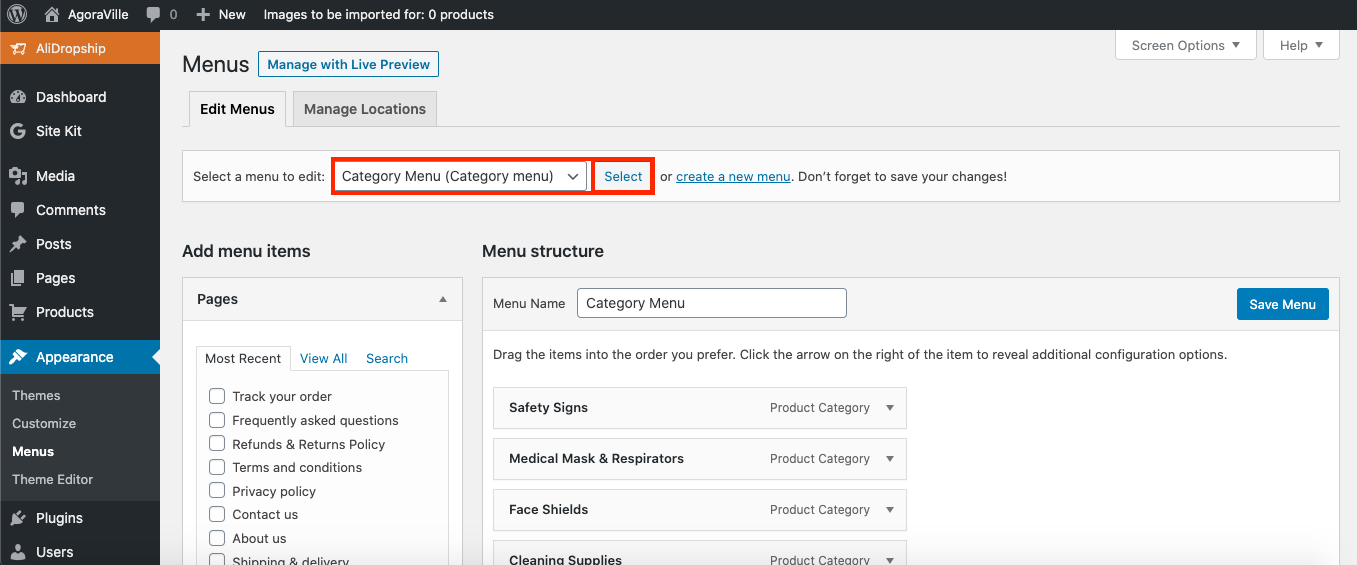Viewport: 1357px width, 565px height.
Task: Expand the Cleaning Supplies item arrow
Action: [890, 559]
